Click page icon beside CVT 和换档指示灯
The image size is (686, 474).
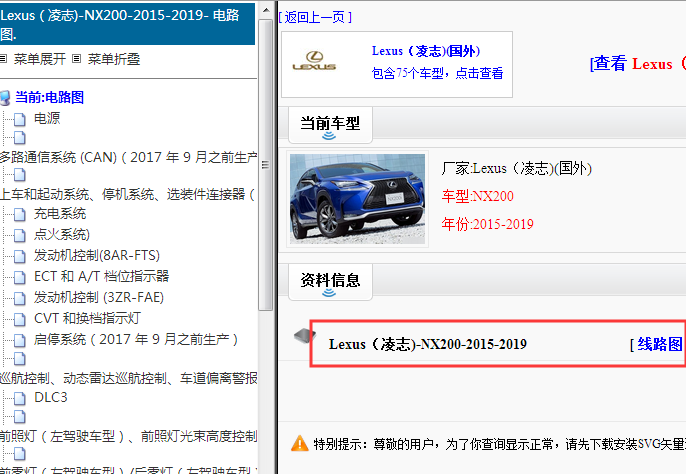[x=19, y=320]
